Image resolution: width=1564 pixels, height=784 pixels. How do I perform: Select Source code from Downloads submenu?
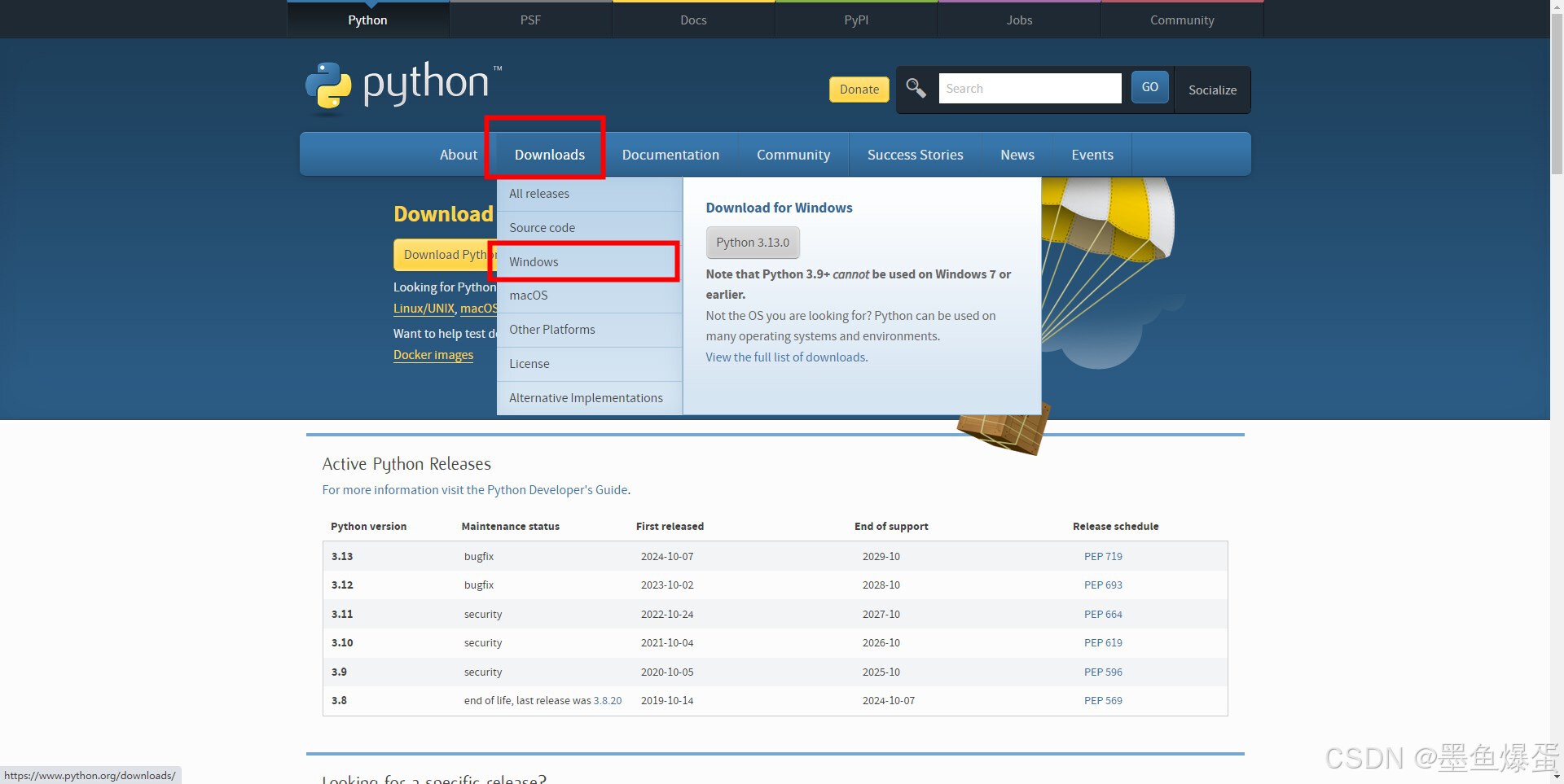[x=590, y=228]
